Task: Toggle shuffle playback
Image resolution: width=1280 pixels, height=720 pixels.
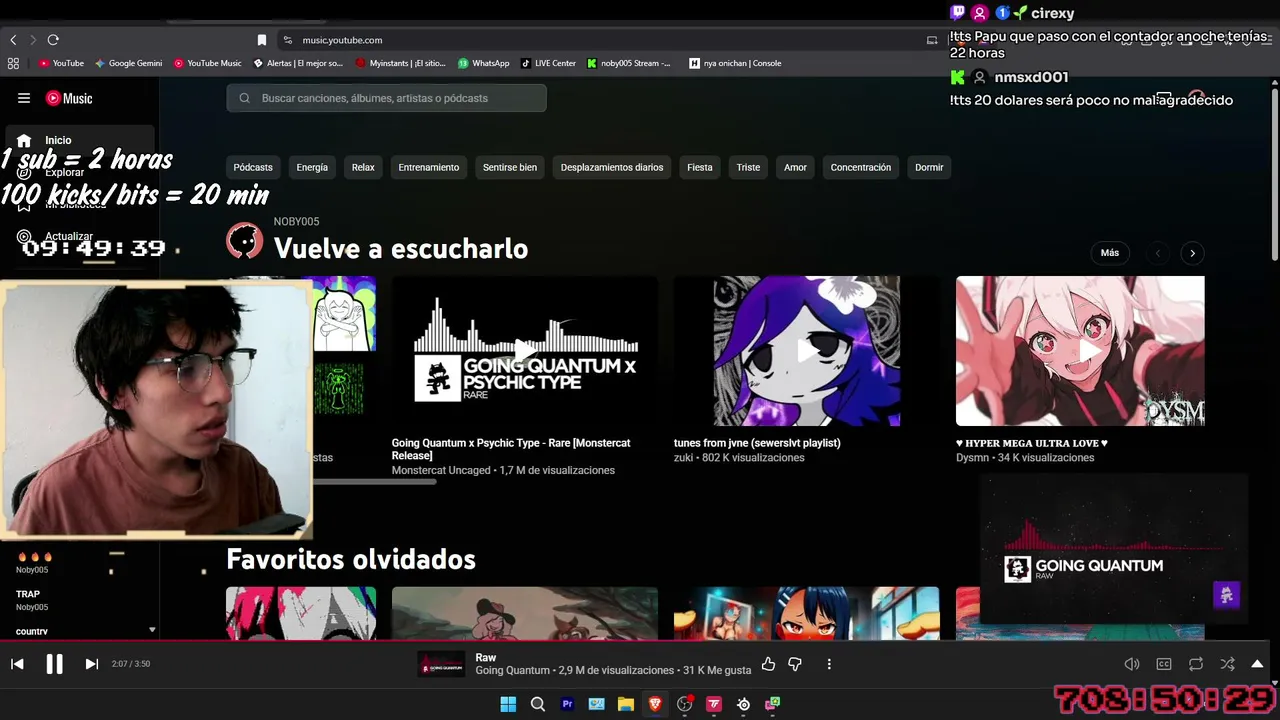Action: point(1228,664)
